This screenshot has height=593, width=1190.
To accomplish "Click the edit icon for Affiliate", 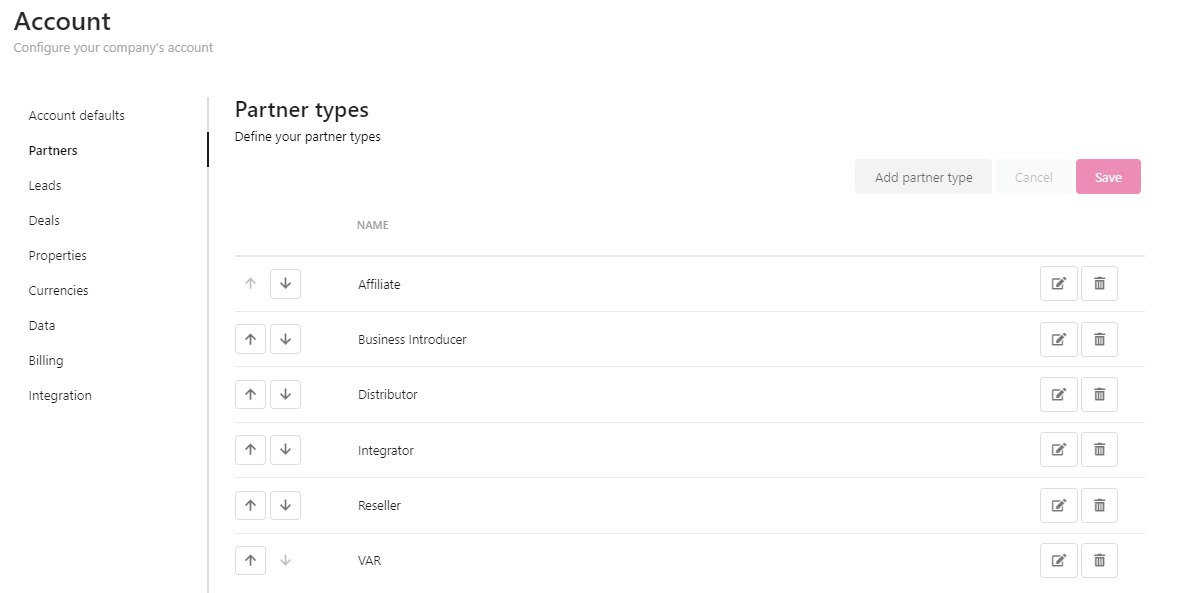I will click(x=1059, y=284).
